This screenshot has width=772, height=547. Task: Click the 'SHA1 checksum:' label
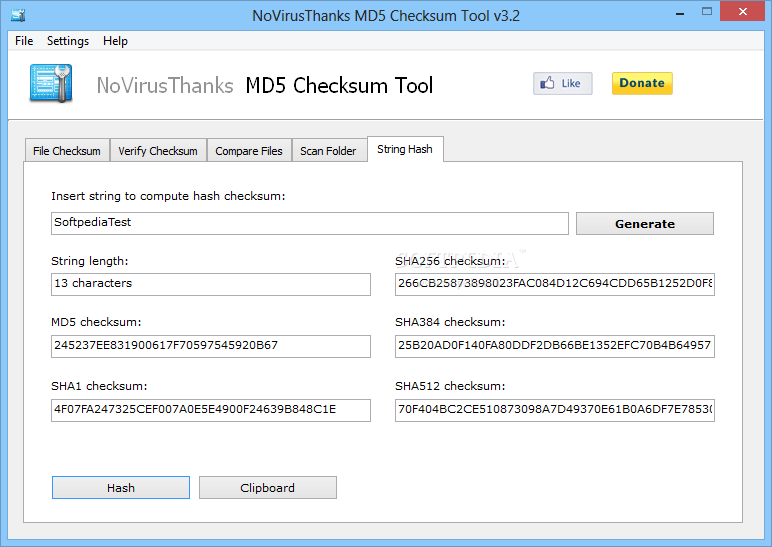pos(99,386)
